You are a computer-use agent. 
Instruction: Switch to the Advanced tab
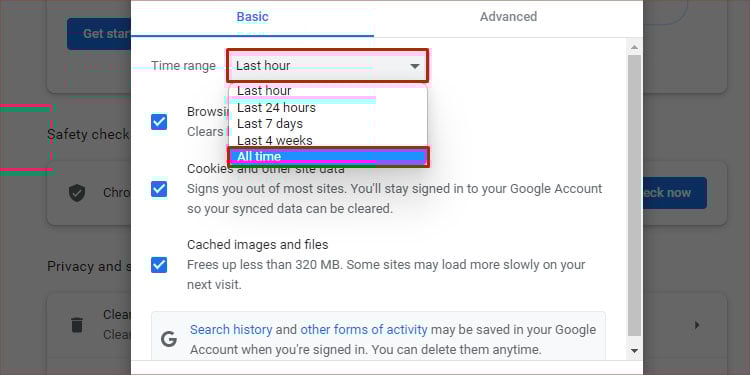coord(508,17)
